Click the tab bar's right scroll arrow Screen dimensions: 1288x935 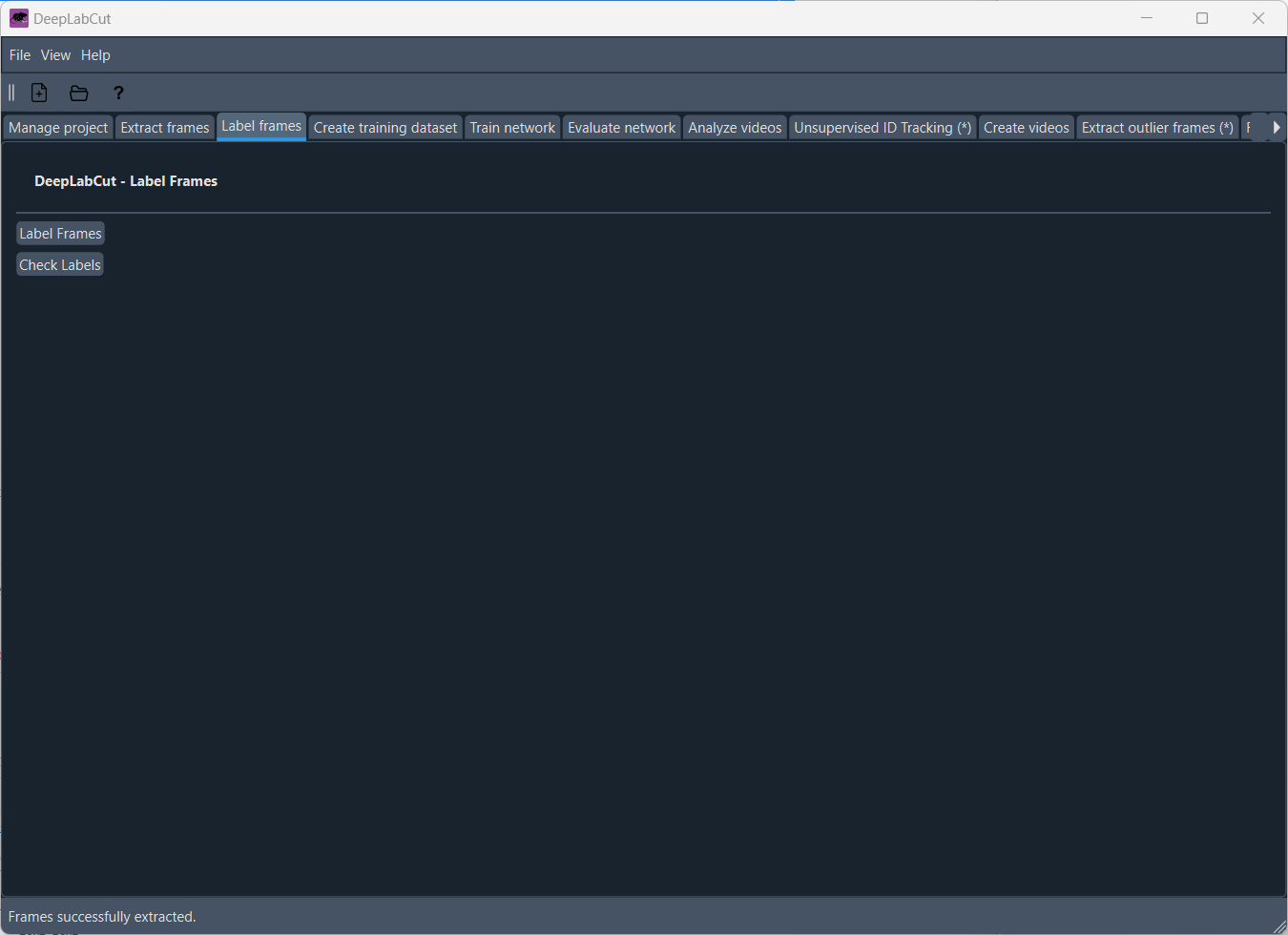coord(1277,127)
